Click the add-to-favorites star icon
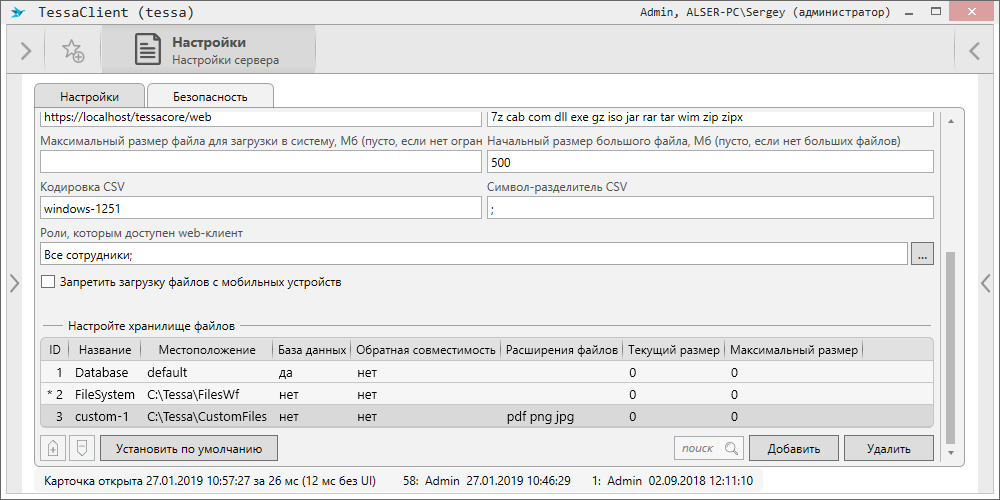Image resolution: width=1000 pixels, height=500 pixels. click(72, 51)
